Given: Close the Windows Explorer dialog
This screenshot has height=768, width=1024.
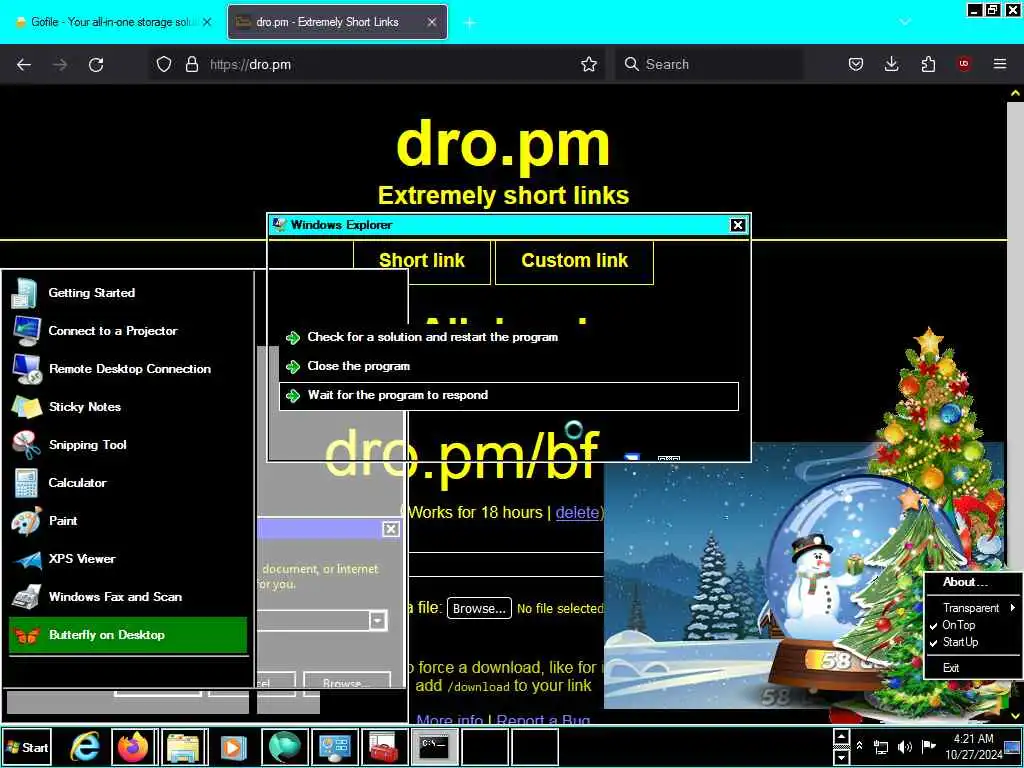Looking at the screenshot, I should pos(737,225).
